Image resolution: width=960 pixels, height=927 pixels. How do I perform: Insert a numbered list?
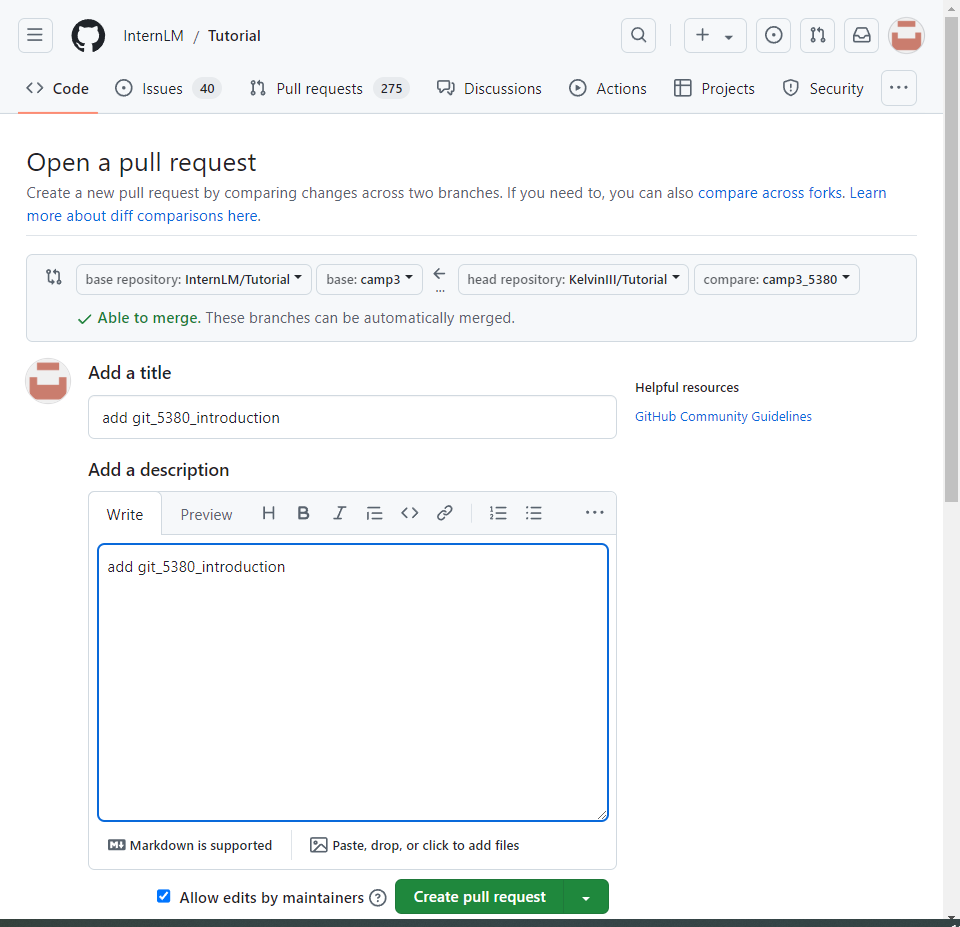click(x=498, y=513)
